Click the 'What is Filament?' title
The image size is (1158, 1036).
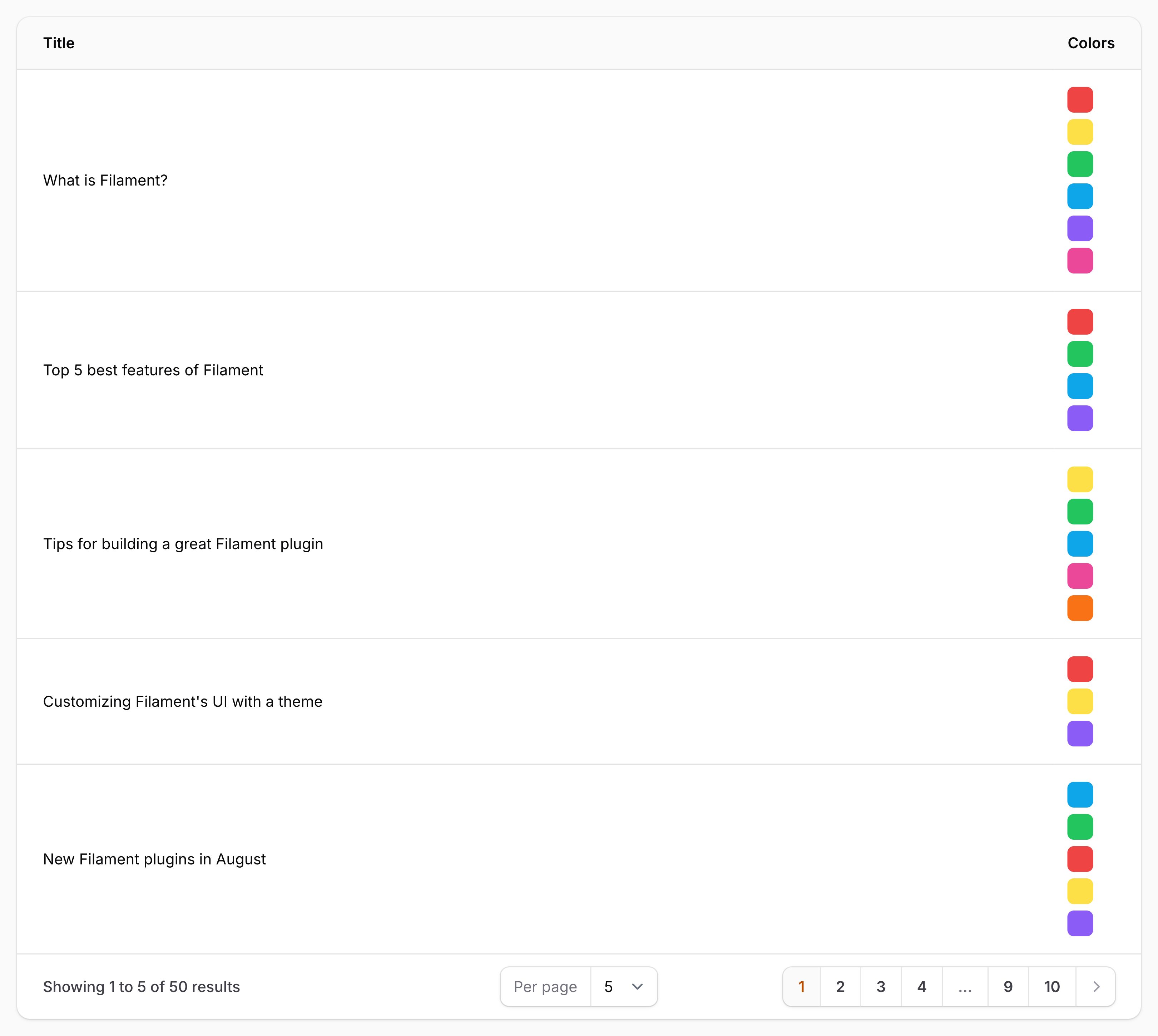pos(105,181)
